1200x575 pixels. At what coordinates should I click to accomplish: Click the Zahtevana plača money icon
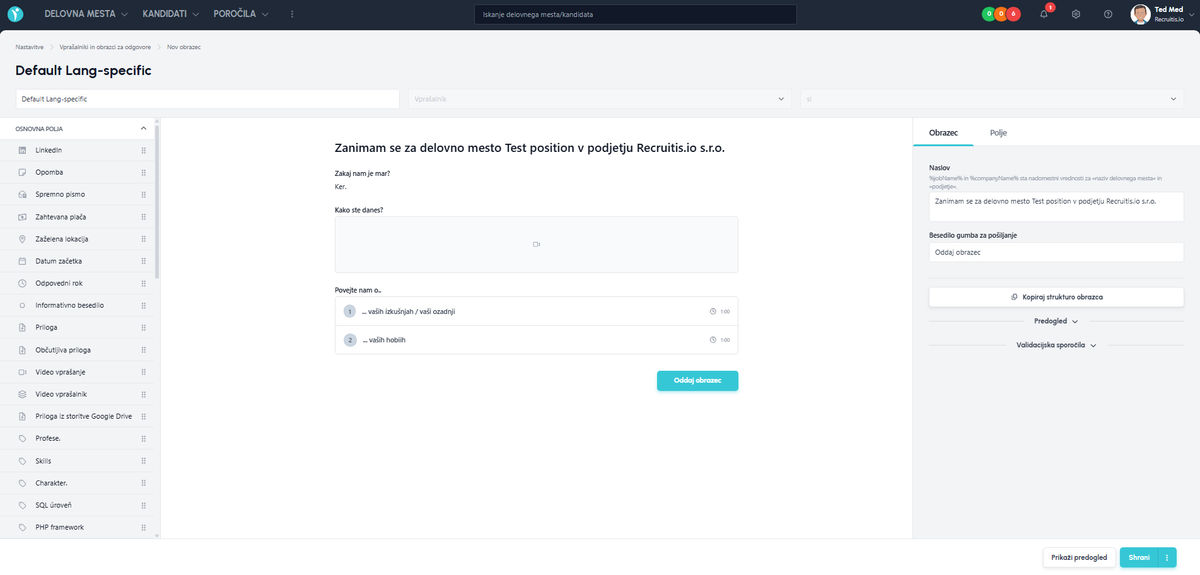pos(23,216)
